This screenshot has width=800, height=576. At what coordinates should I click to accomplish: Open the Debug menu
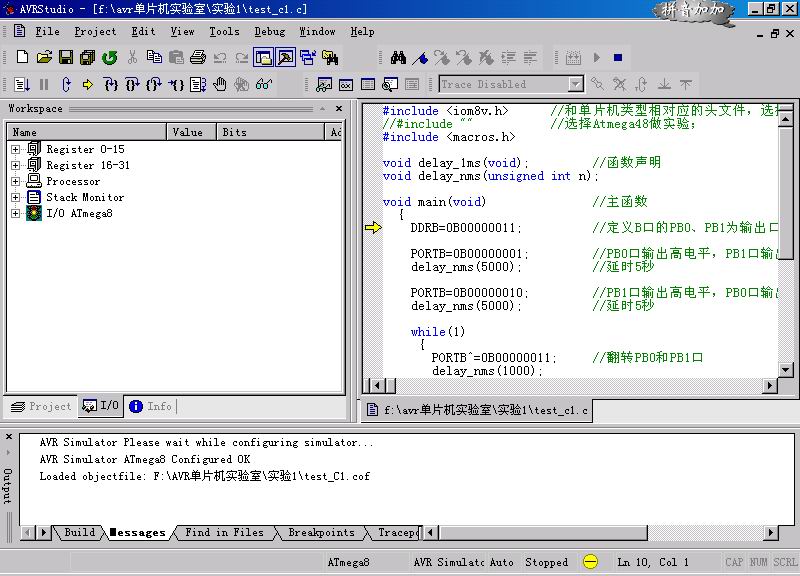(x=269, y=31)
